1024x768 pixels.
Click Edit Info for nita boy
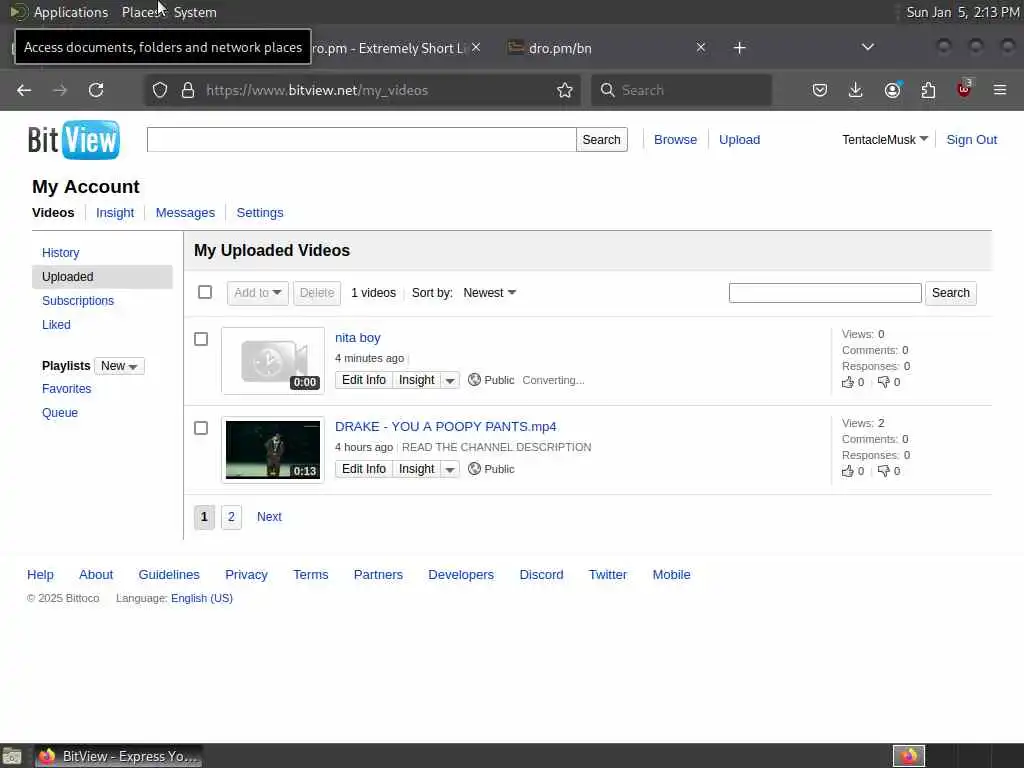pyautogui.click(x=364, y=380)
